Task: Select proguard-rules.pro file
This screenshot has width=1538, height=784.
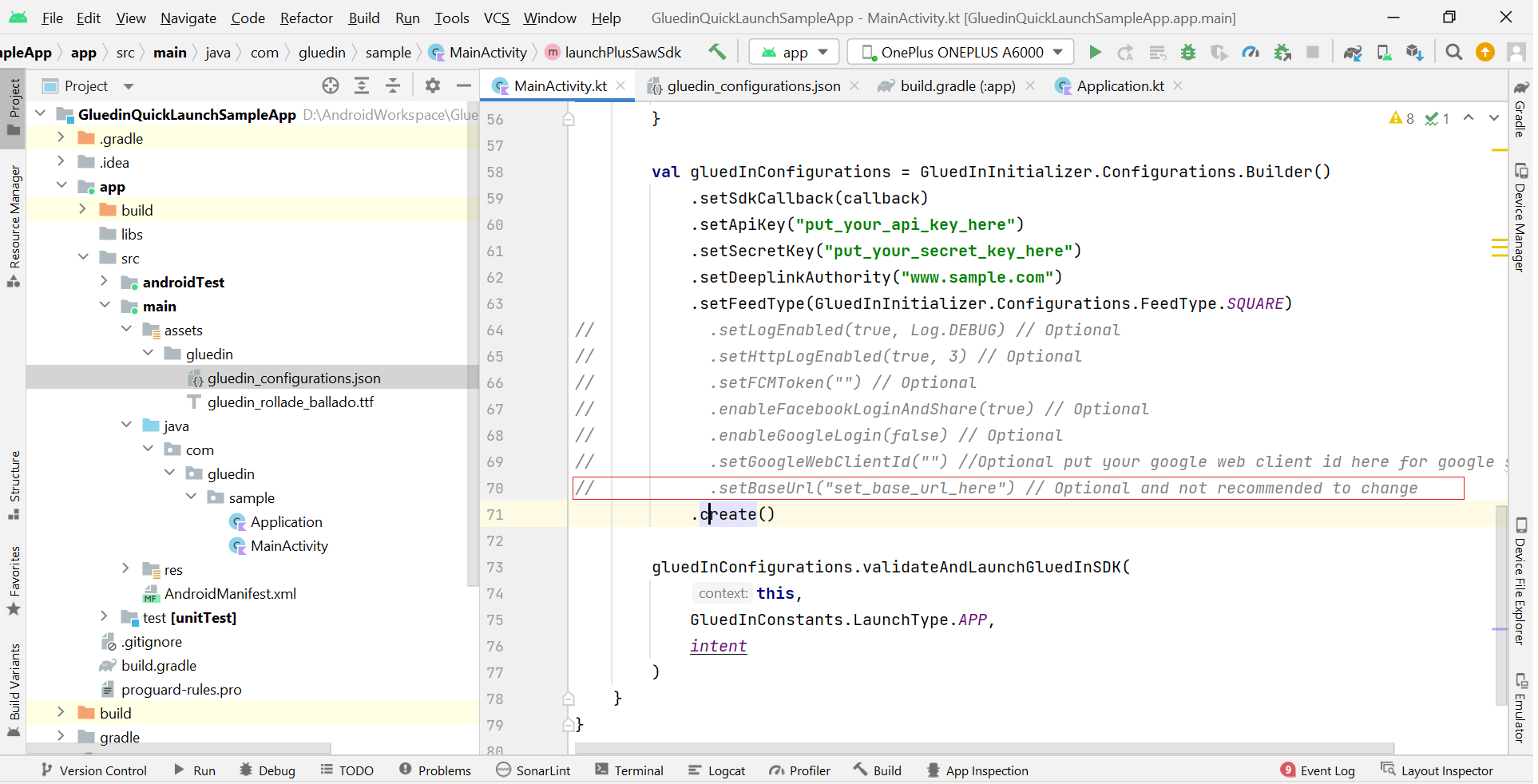Action: pyautogui.click(x=181, y=689)
